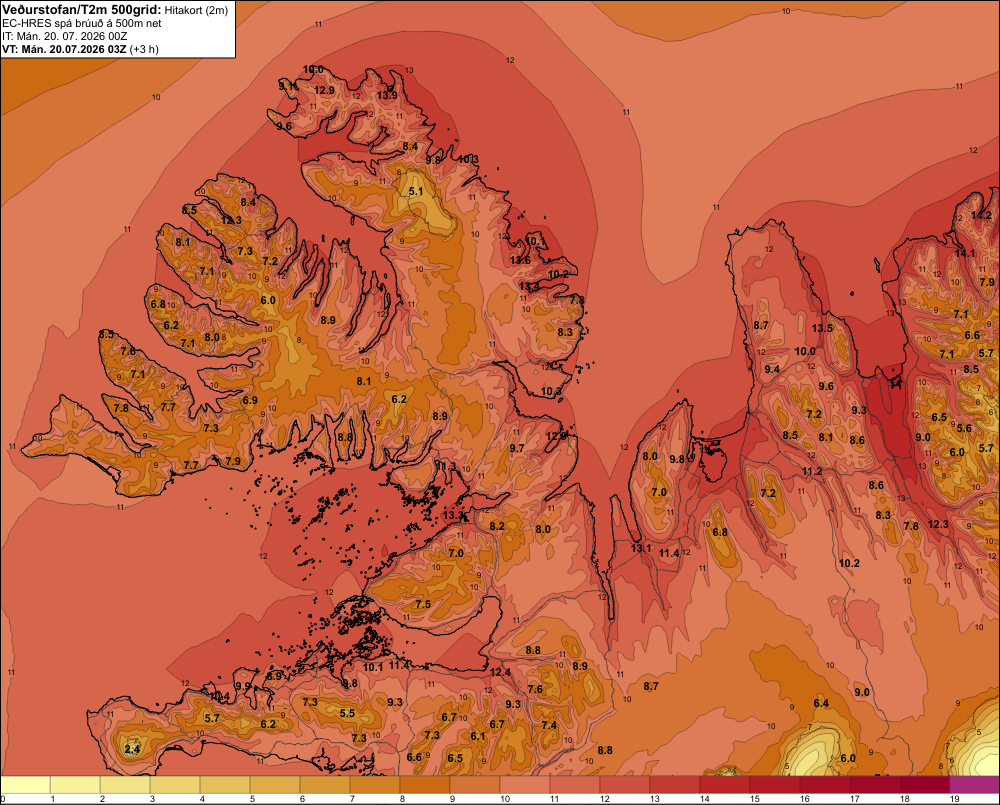Click the 6.0 label in Westfjords
This screenshot has height=805, width=1000.
click(x=268, y=300)
